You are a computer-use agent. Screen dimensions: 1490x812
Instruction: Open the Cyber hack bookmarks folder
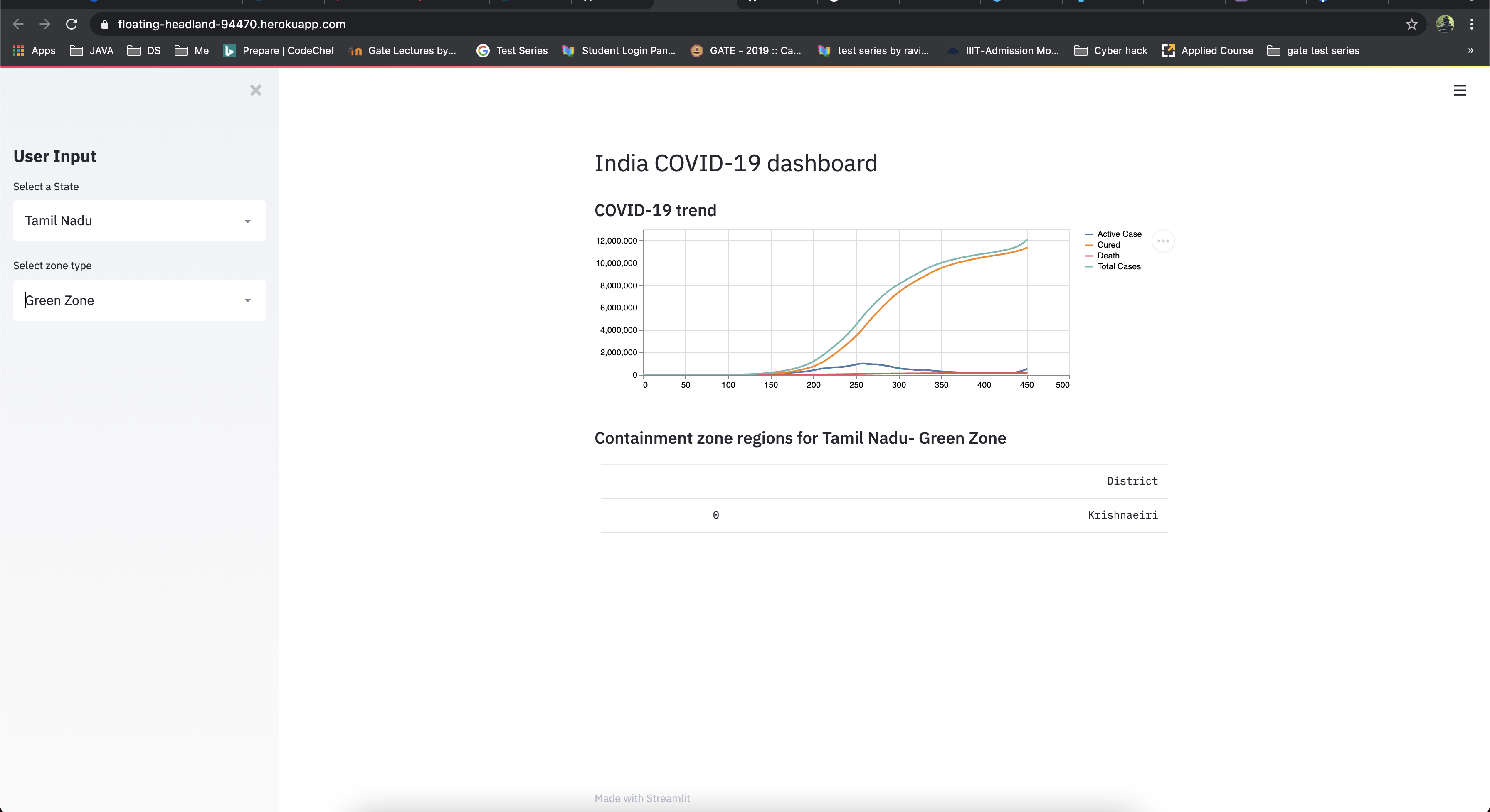click(1110, 51)
